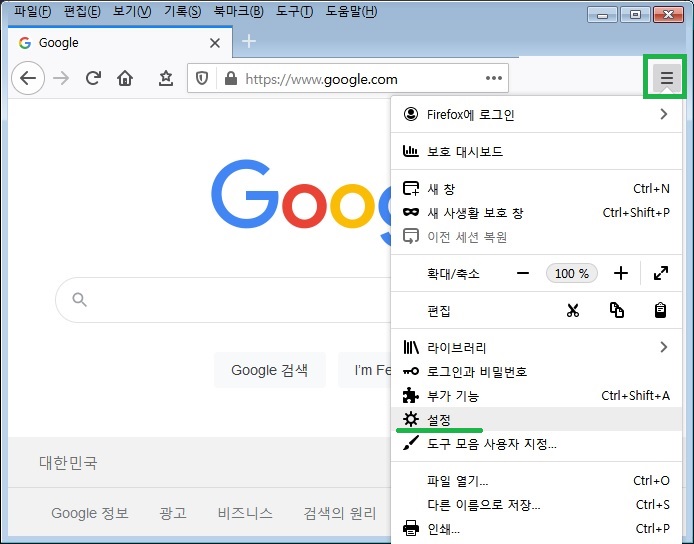Open the 도구(T) menu

(x=294, y=11)
